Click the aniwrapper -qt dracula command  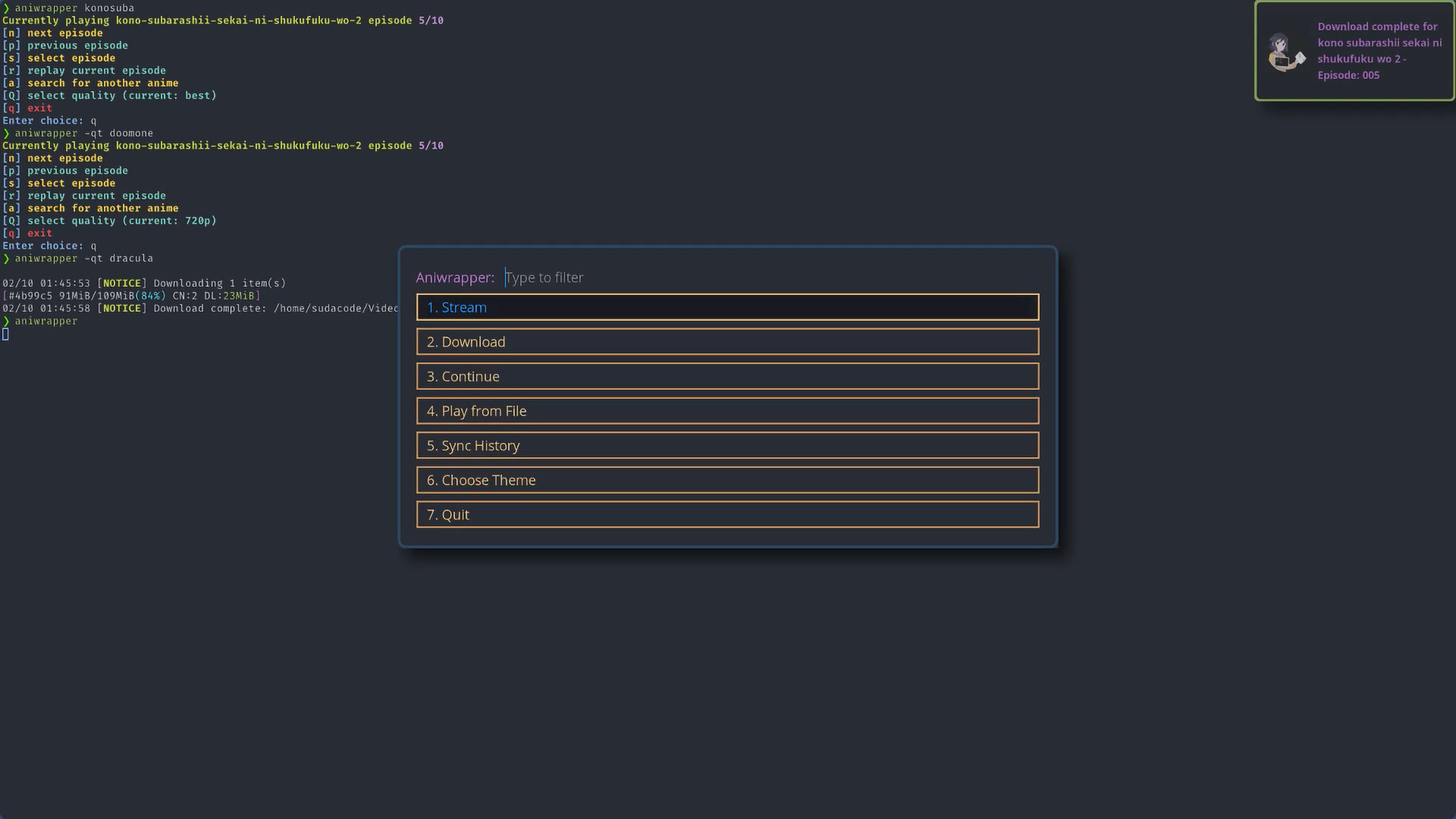(x=83, y=259)
